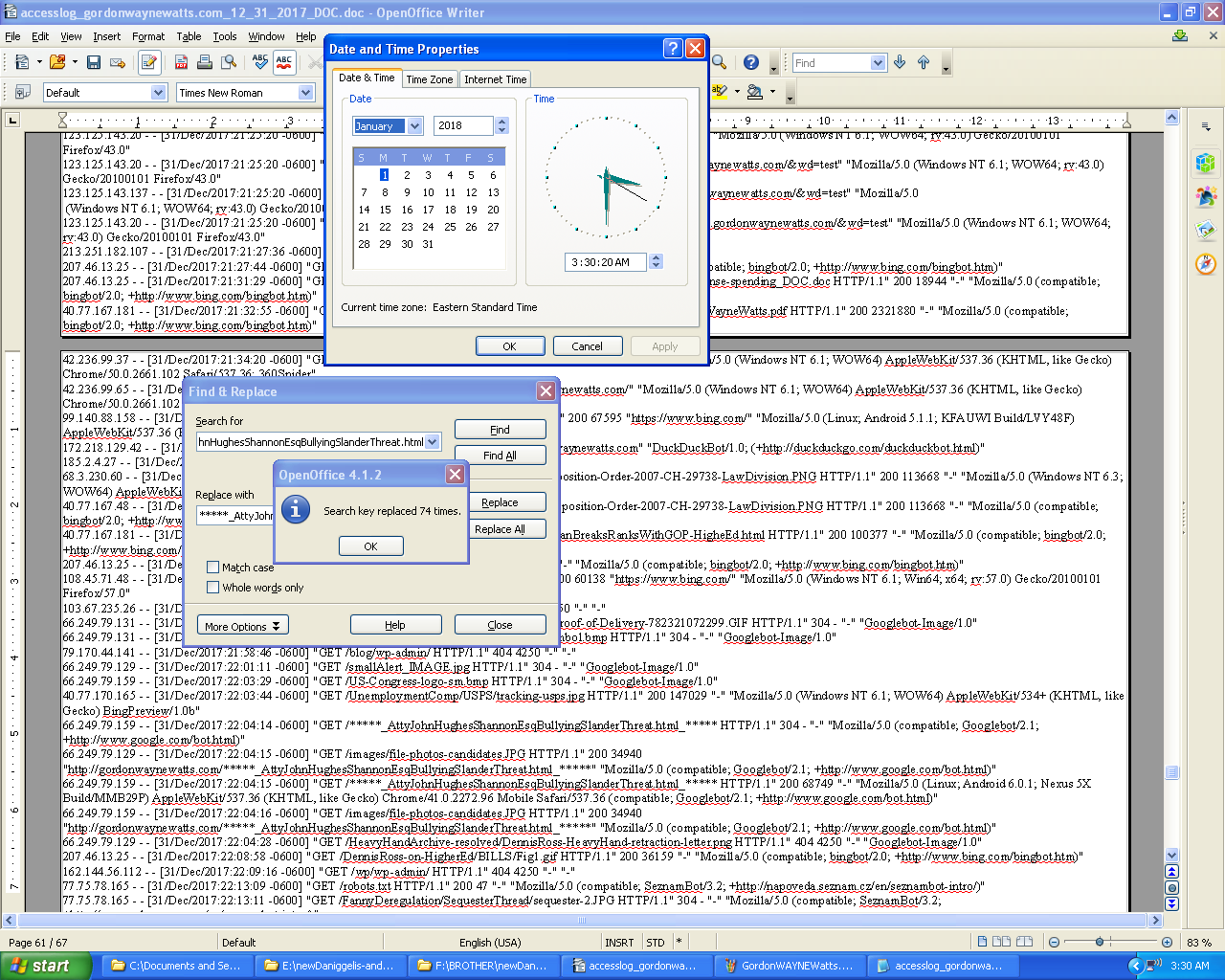Click the help question button in Date and Time title bar
Viewport: 1225px width, 980px height.
[673, 49]
